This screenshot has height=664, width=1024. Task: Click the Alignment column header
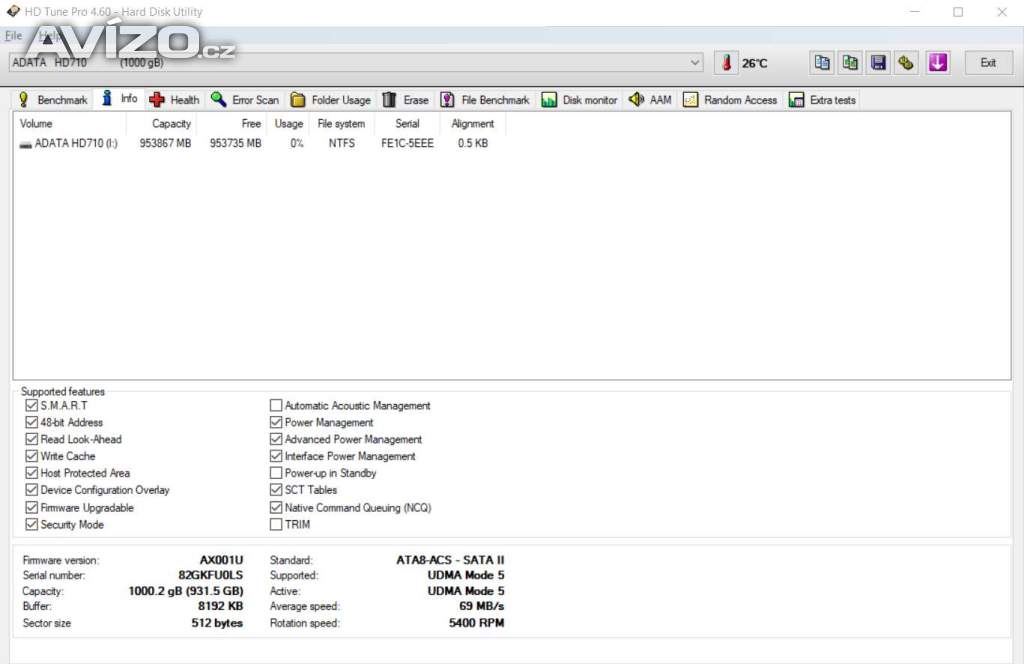pos(473,123)
